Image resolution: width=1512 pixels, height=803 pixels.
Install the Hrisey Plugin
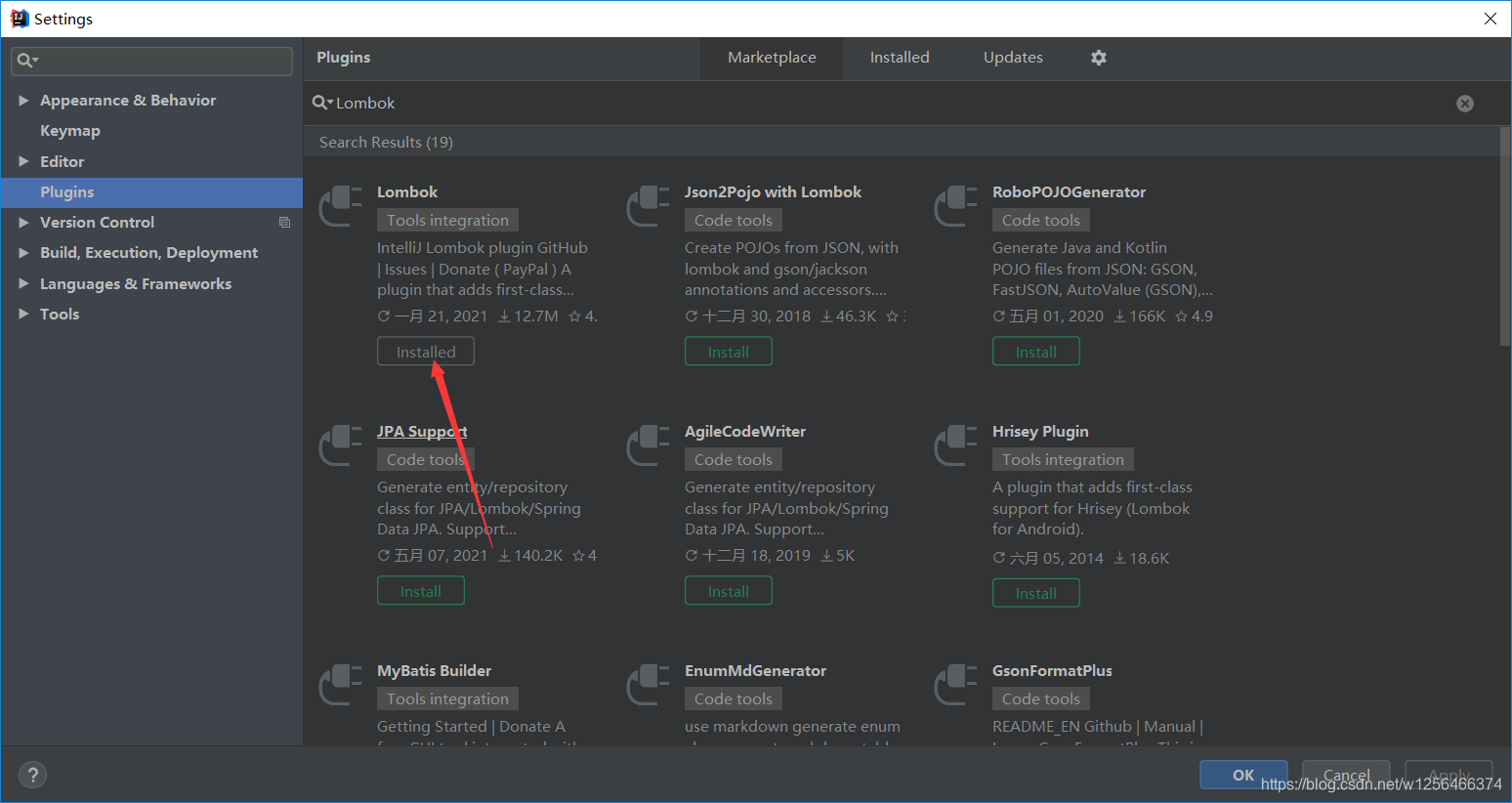coord(1036,593)
